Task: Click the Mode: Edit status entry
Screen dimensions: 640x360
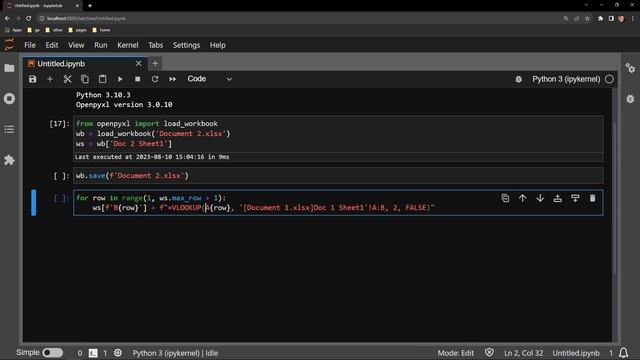Action: coord(456,353)
